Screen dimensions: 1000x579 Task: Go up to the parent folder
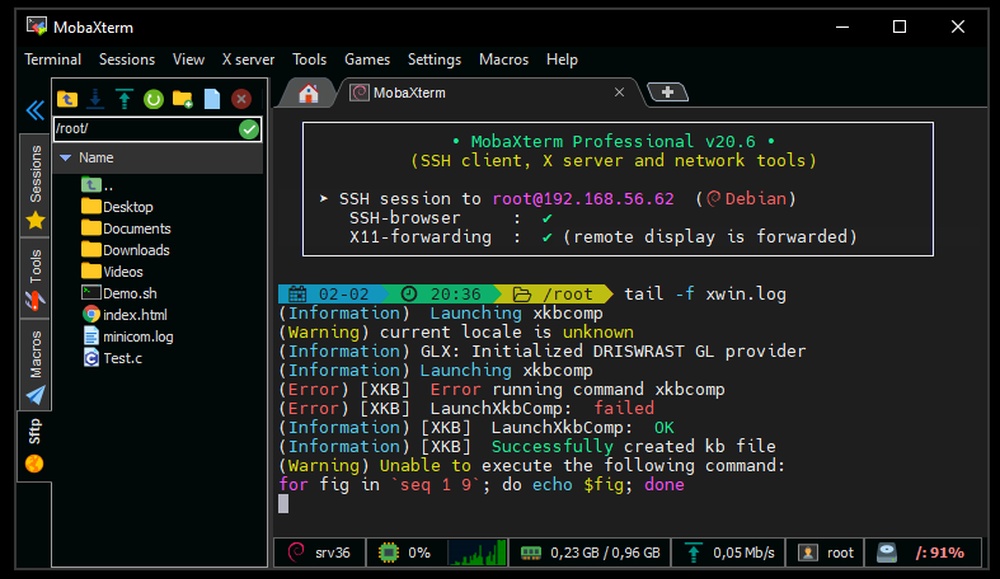pos(67,99)
